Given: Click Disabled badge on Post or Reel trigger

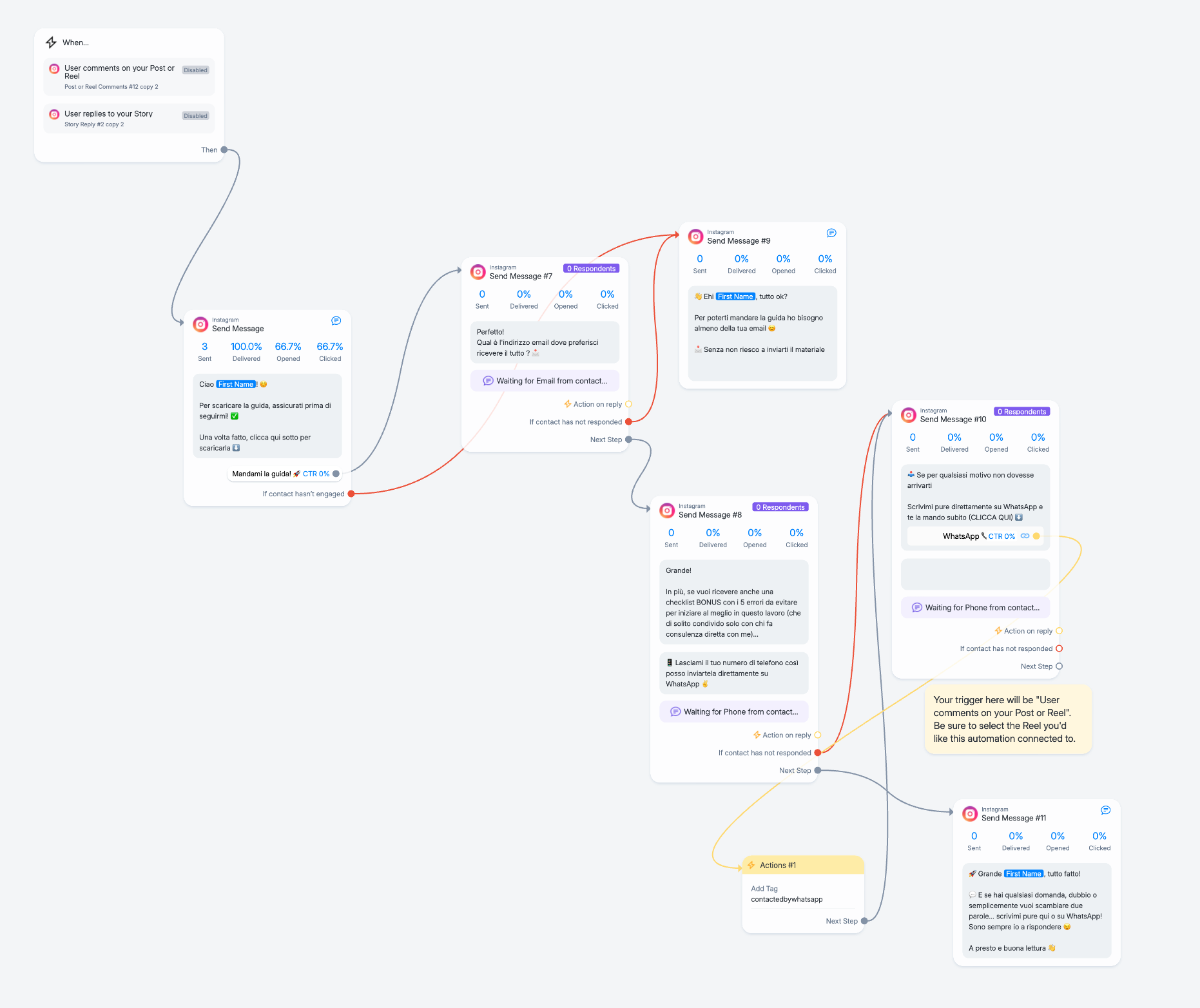Looking at the screenshot, I should (x=195, y=70).
